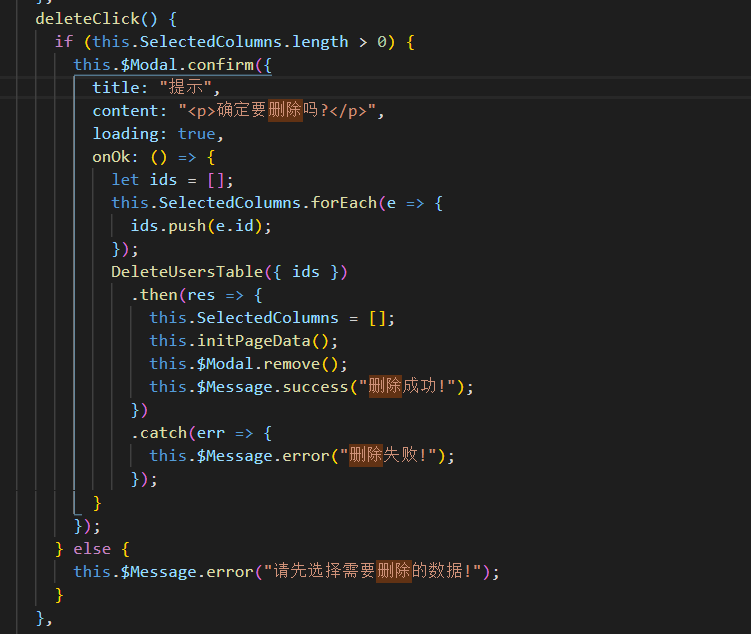751x634 pixels.
Task: Click the title: "提示" line
Action: pos(156,88)
